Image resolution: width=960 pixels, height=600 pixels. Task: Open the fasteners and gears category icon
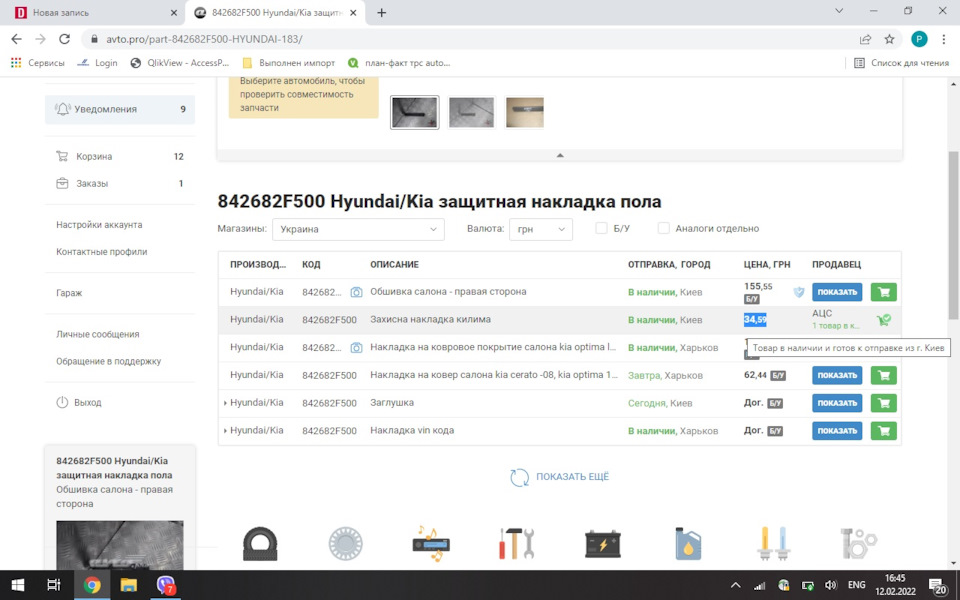[x=859, y=544]
